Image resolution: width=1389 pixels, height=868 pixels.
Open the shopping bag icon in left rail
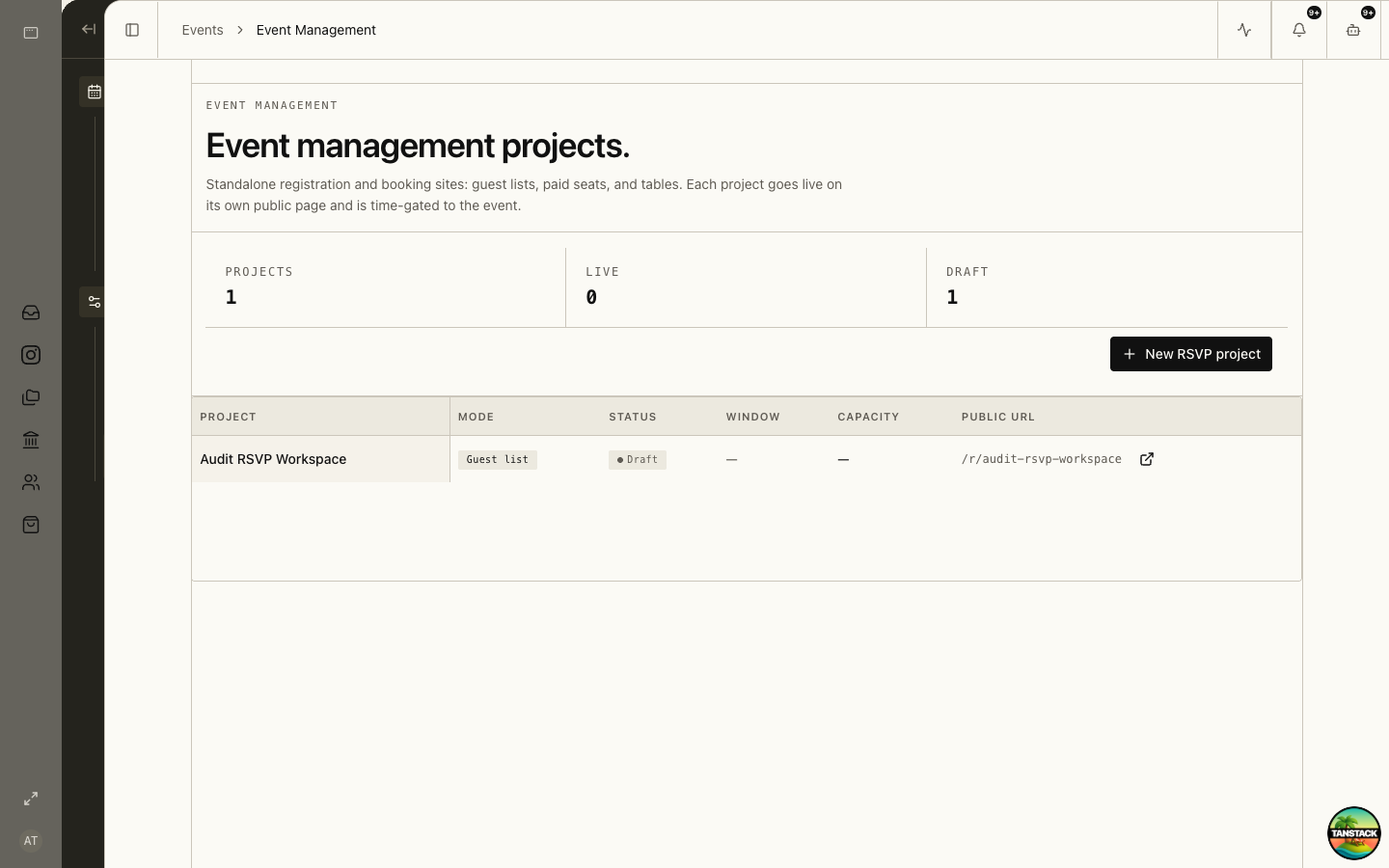pos(31,525)
